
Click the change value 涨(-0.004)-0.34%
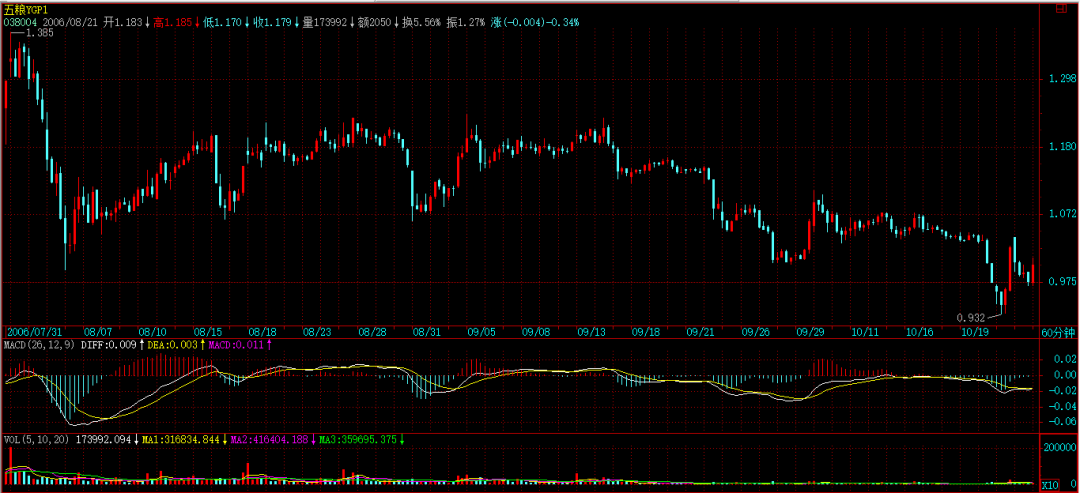coord(535,23)
